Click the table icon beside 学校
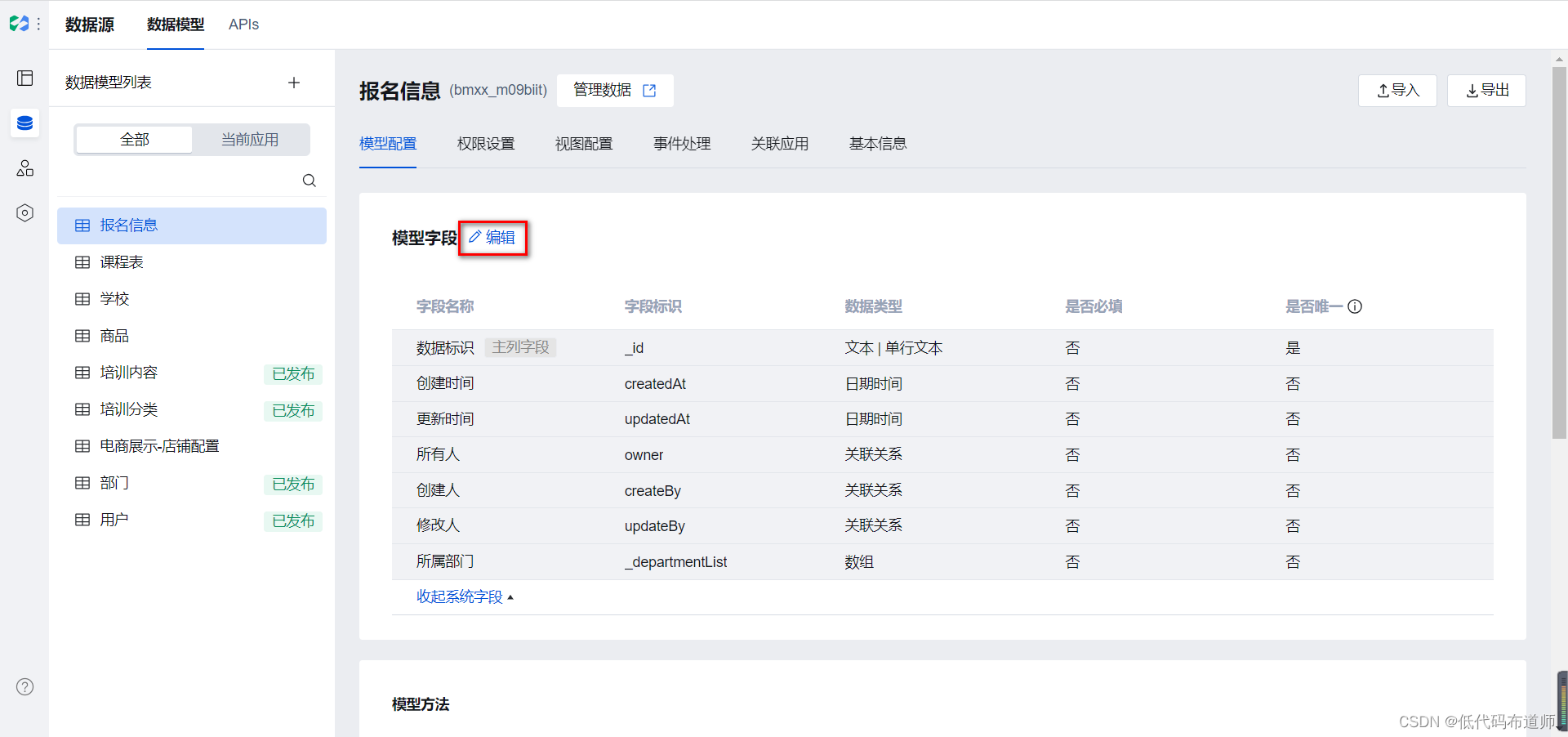The image size is (1568, 737). click(82, 299)
